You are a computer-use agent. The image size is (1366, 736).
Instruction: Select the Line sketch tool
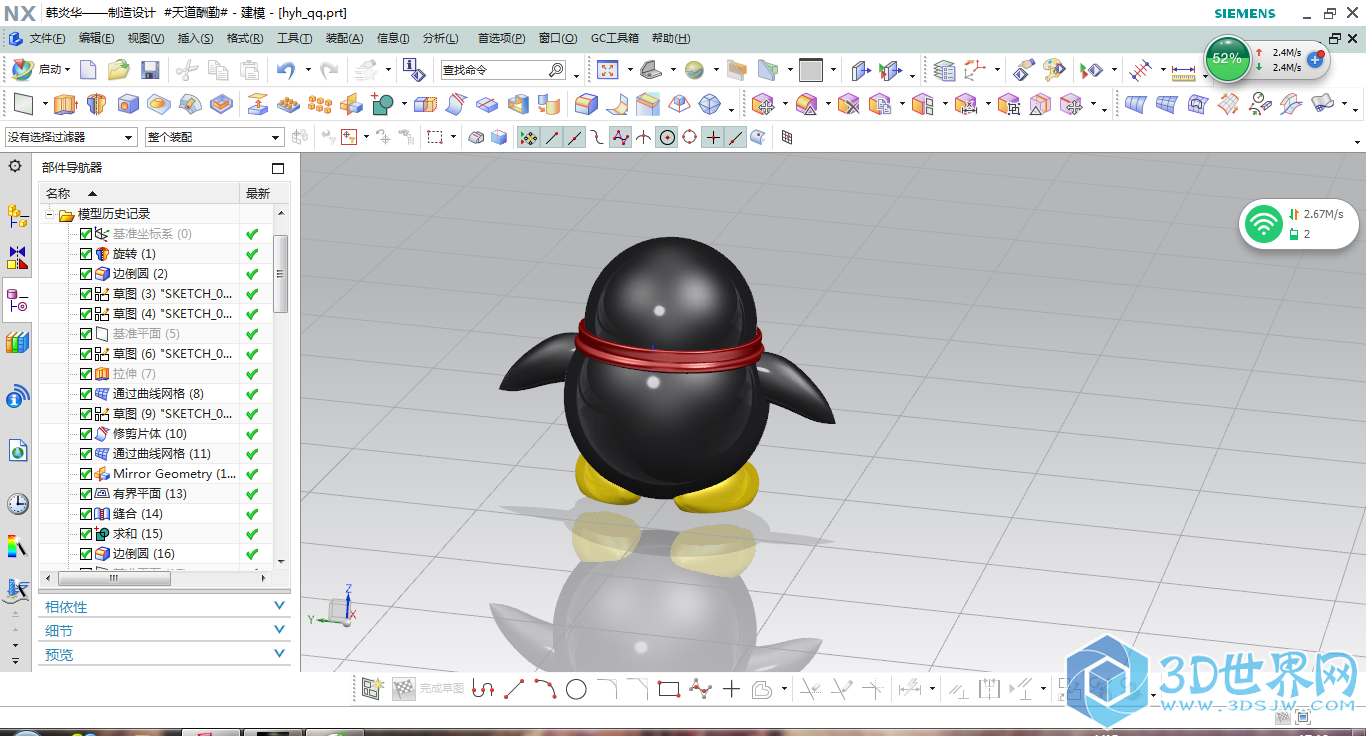[x=514, y=689]
